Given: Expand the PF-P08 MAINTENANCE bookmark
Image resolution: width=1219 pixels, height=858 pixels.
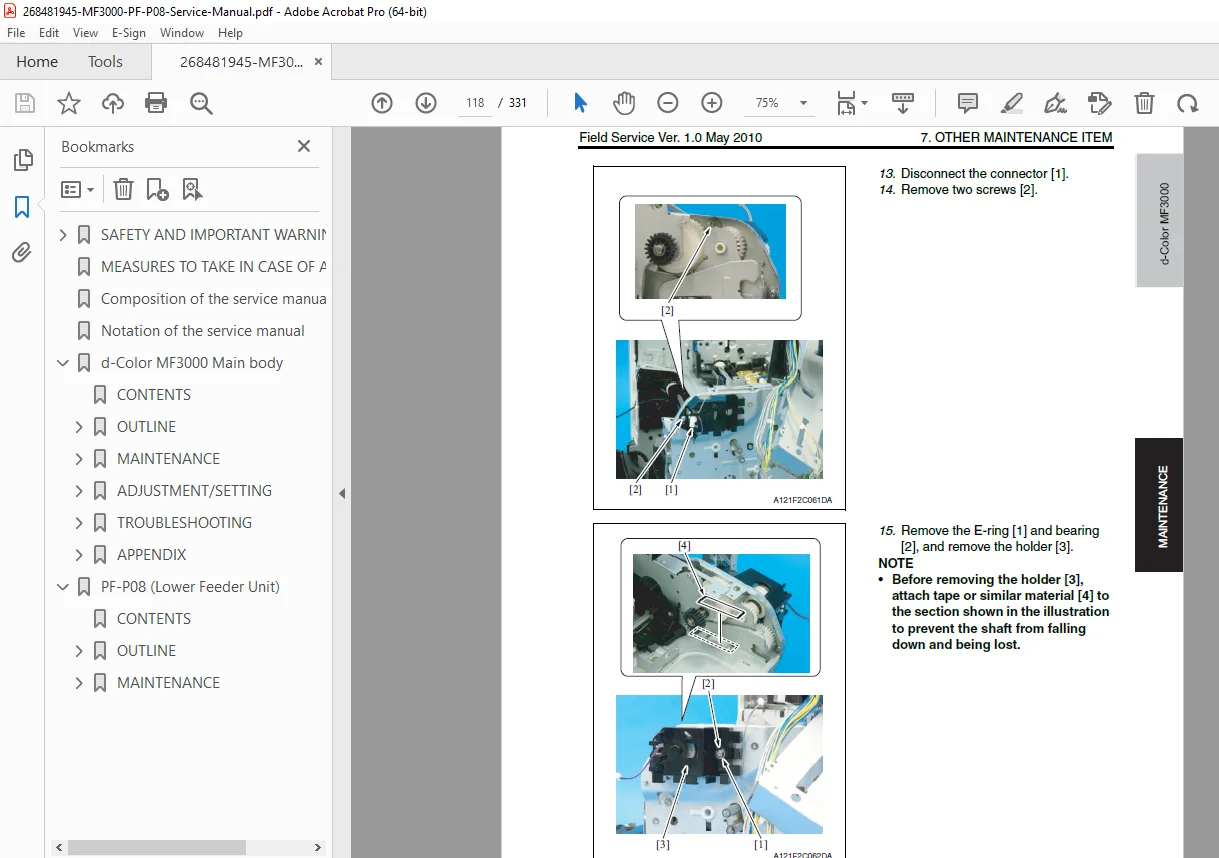Looking at the screenshot, I should 79,683.
